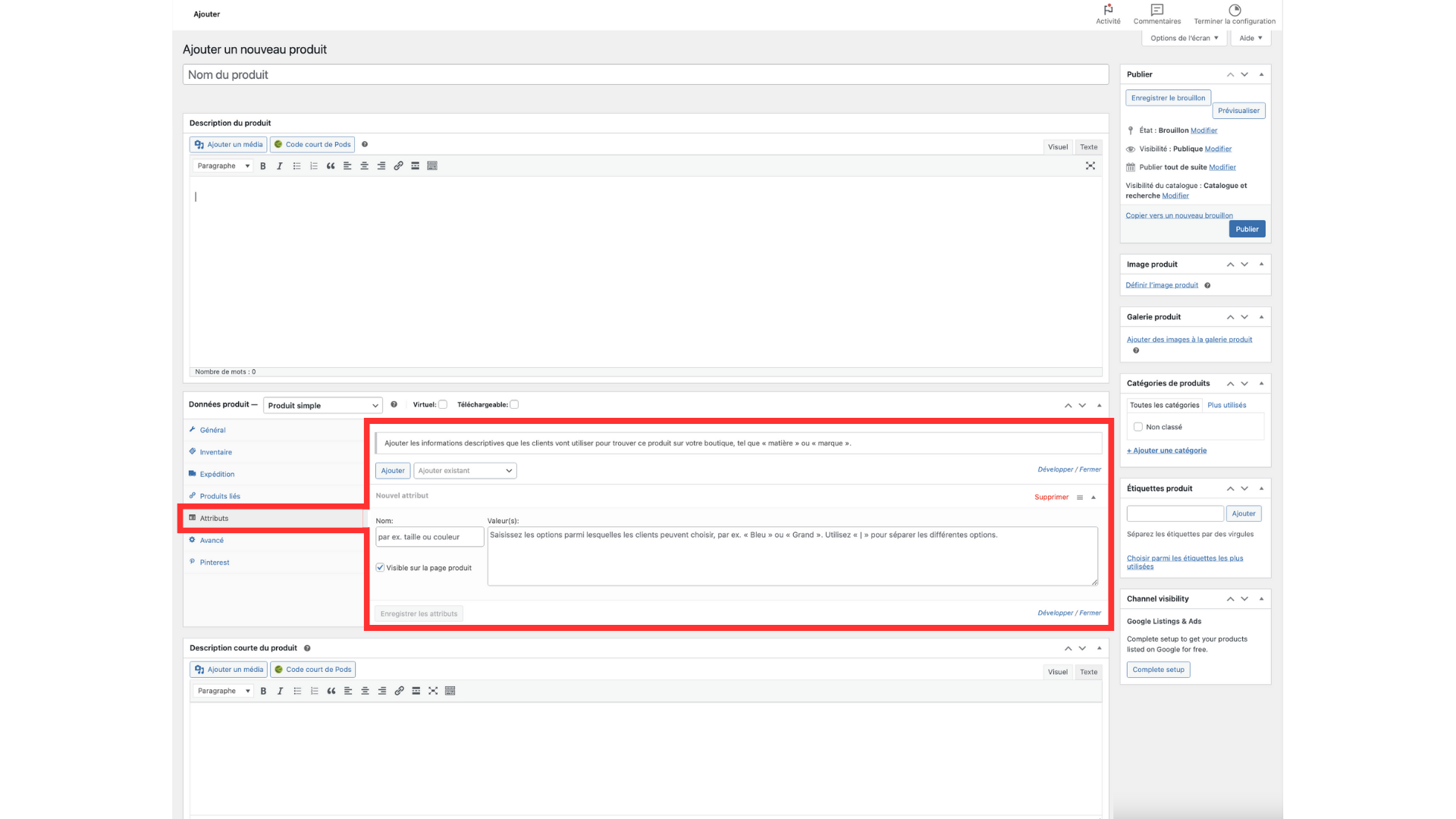Toggle bold in product description editor

pyautogui.click(x=263, y=166)
